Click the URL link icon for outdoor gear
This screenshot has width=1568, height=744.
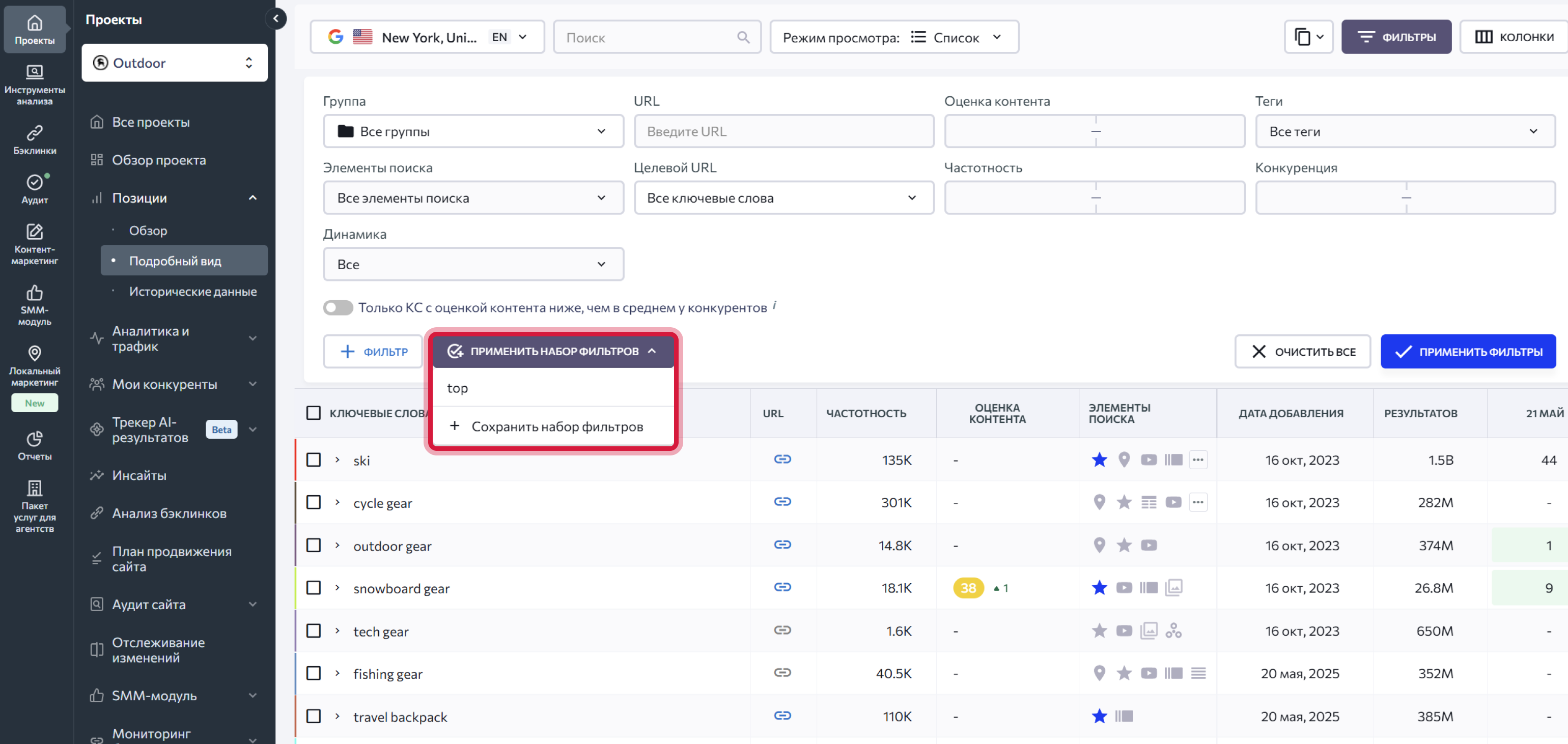782,545
